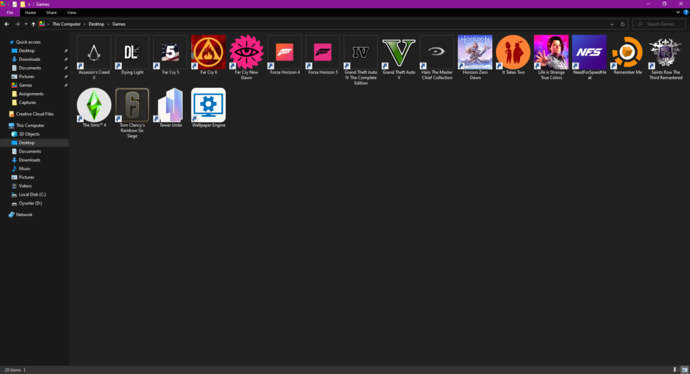This screenshot has height=374, width=690.
Task: Select Saints Row The Third Remastered icon
Action: coord(666,52)
